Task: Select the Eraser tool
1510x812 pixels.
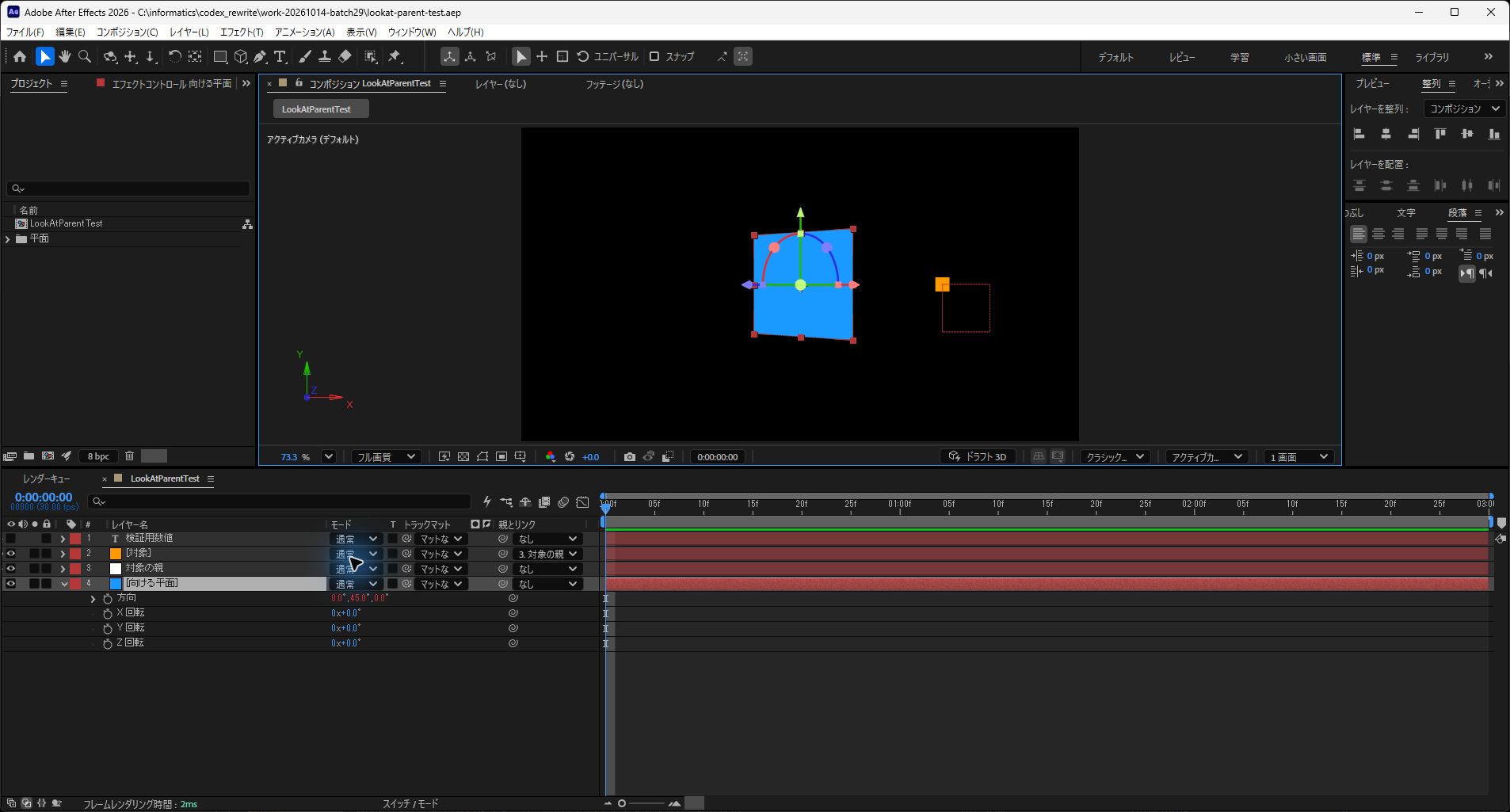Action: tap(345, 56)
